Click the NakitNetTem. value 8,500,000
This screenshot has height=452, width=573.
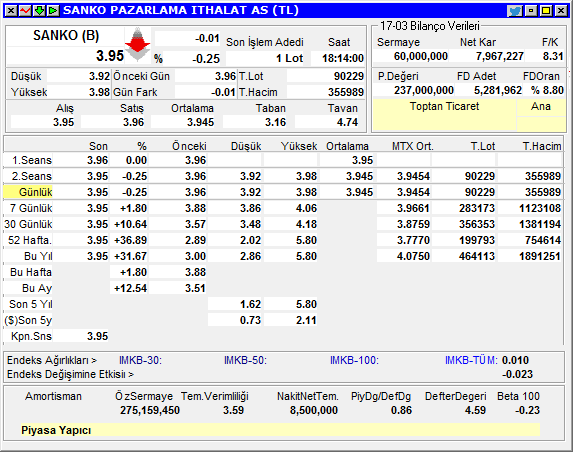coord(314,410)
